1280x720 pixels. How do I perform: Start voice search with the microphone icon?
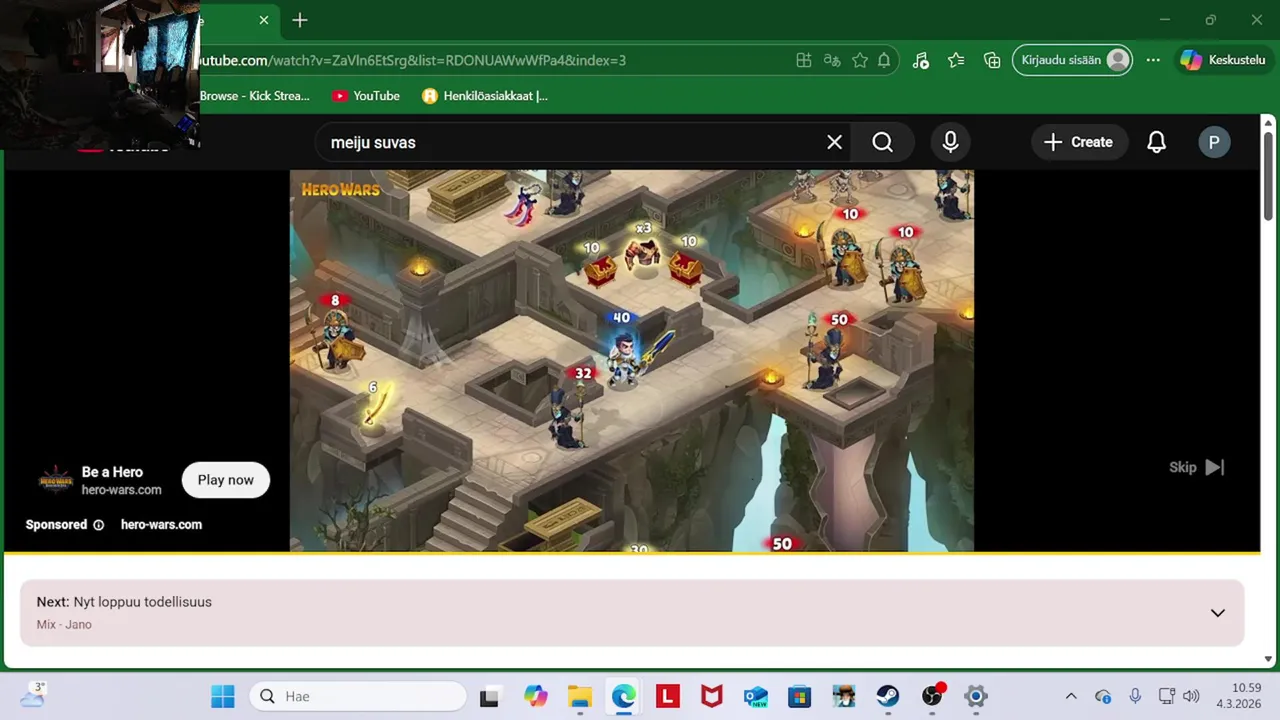[x=950, y=142]
